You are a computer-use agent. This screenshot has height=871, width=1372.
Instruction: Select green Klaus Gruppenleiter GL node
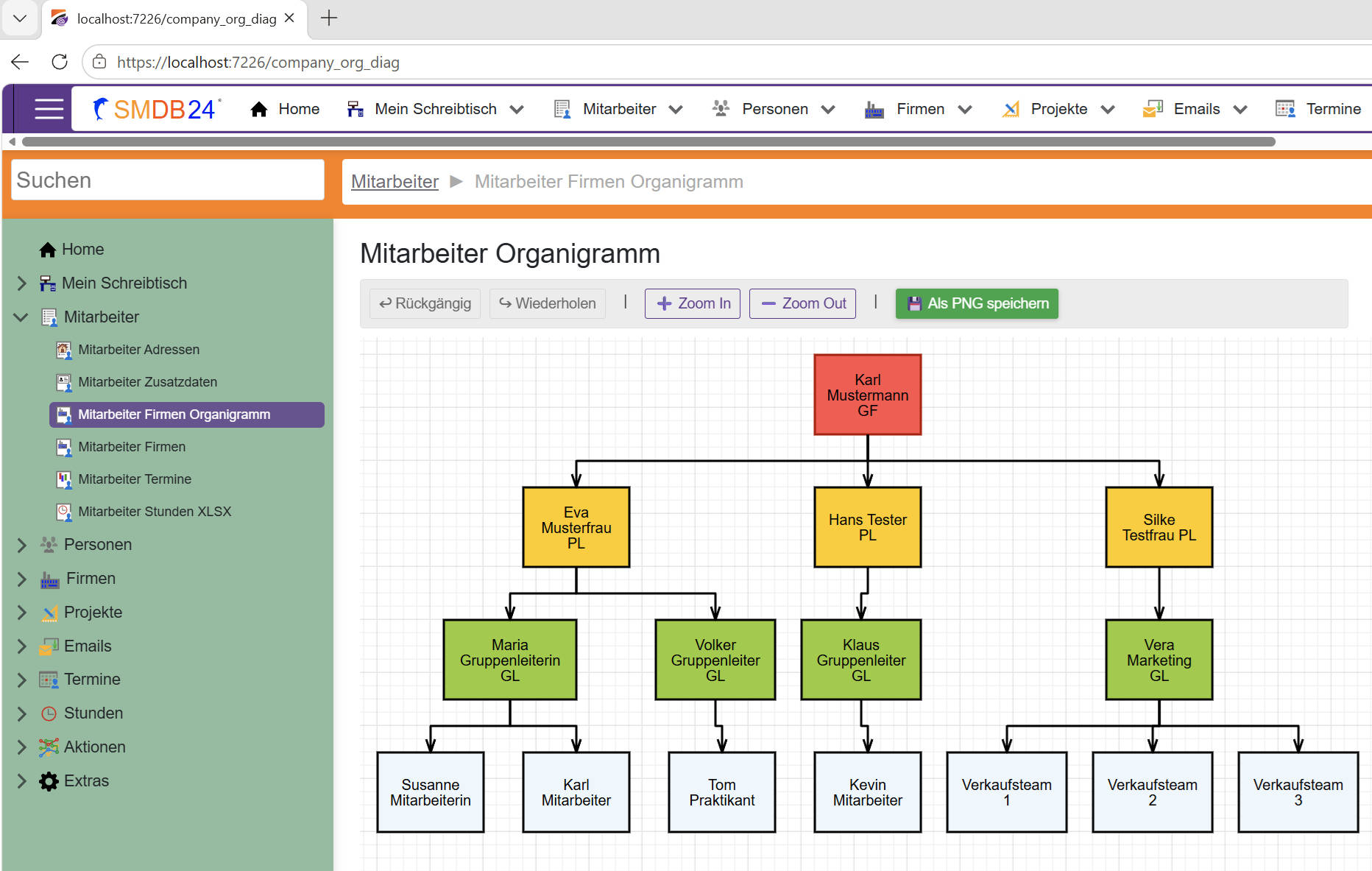[861, 660]
